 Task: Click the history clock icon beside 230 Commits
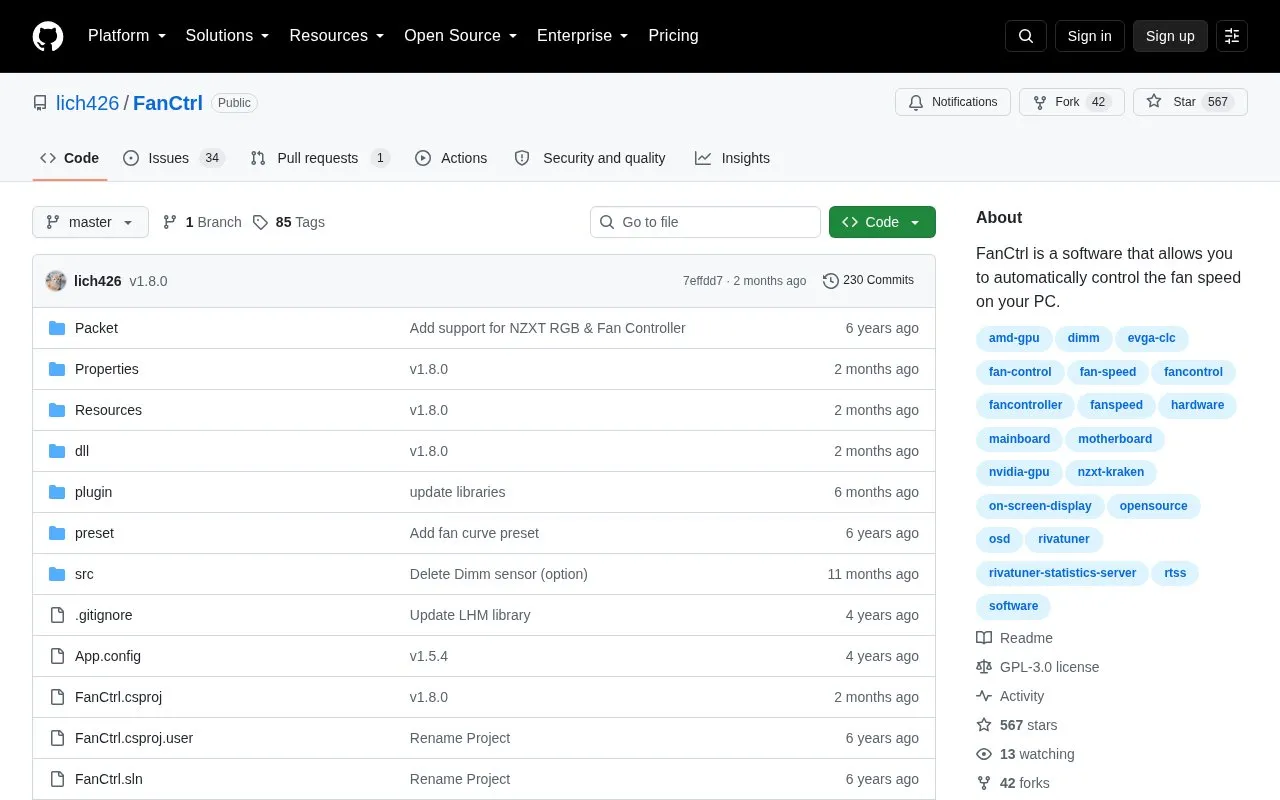click(x=831, y=281)
